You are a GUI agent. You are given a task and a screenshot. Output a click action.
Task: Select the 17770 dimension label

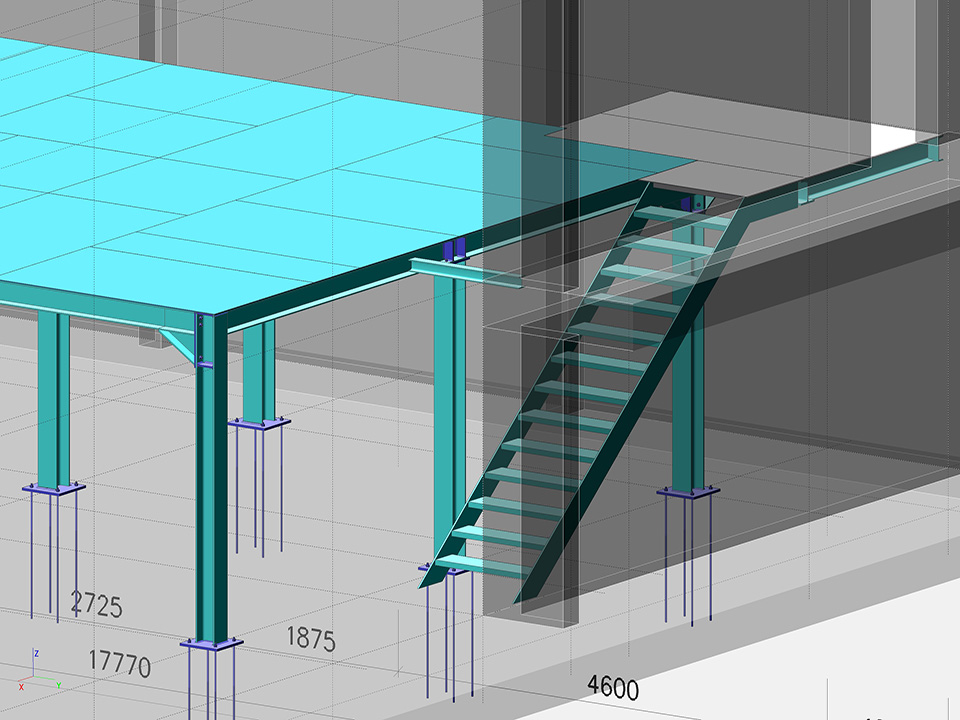tap(119, 662)
